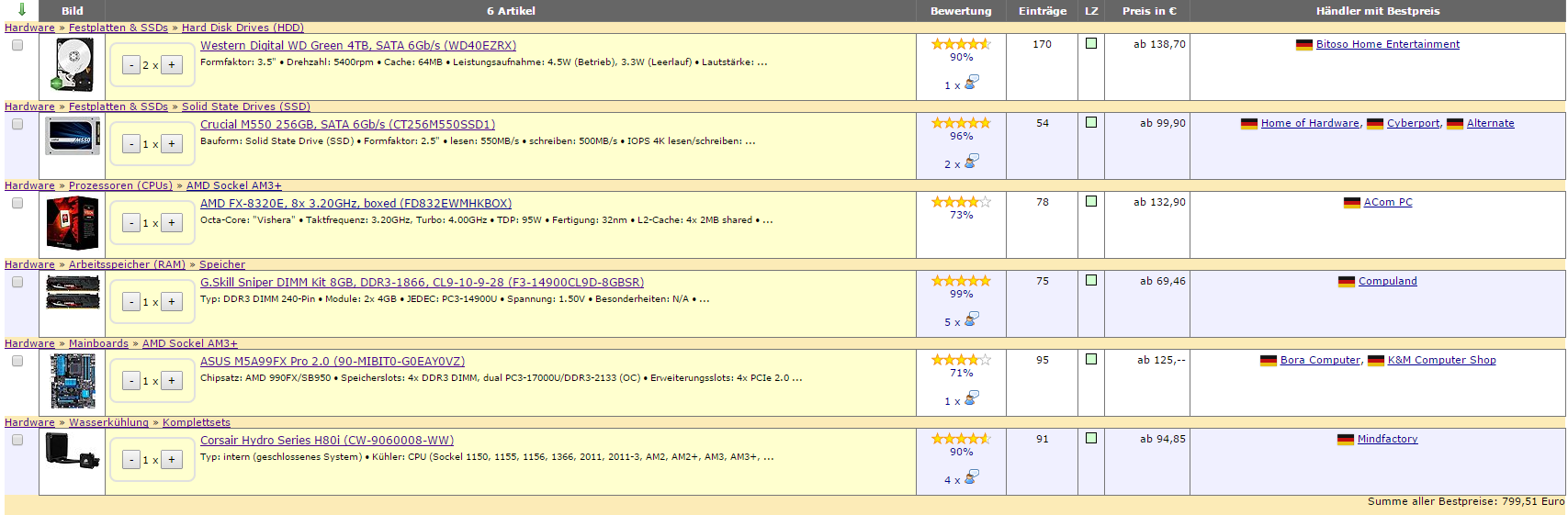The image size is (1568, 515).
Task: Click star rating for Crucial M550
Action: coord(961,123)
